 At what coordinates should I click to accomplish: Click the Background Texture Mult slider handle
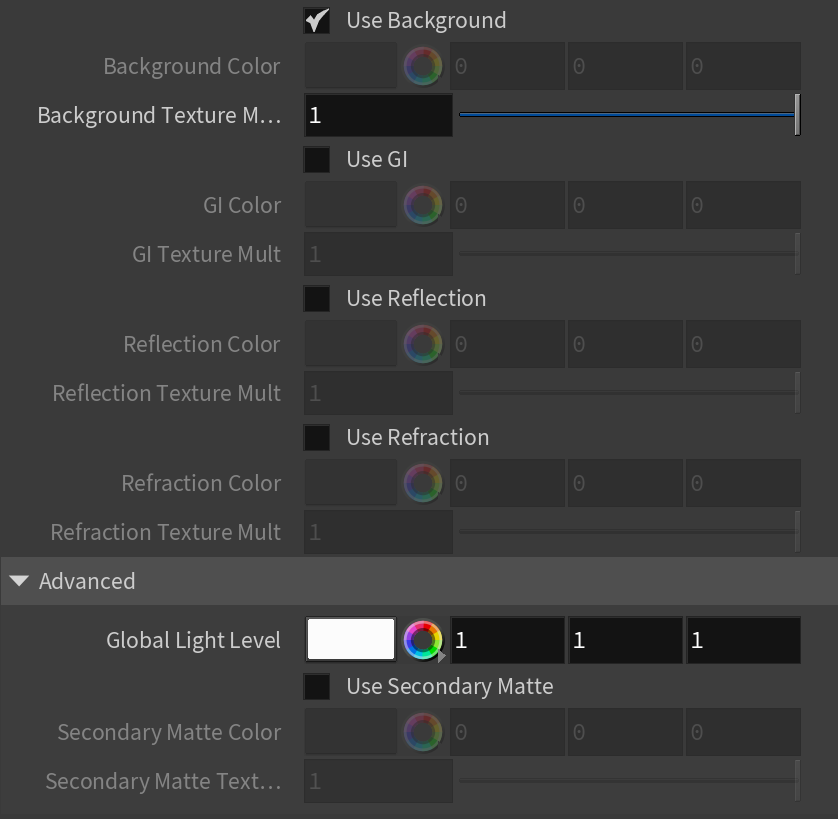[x=797, y=115]
